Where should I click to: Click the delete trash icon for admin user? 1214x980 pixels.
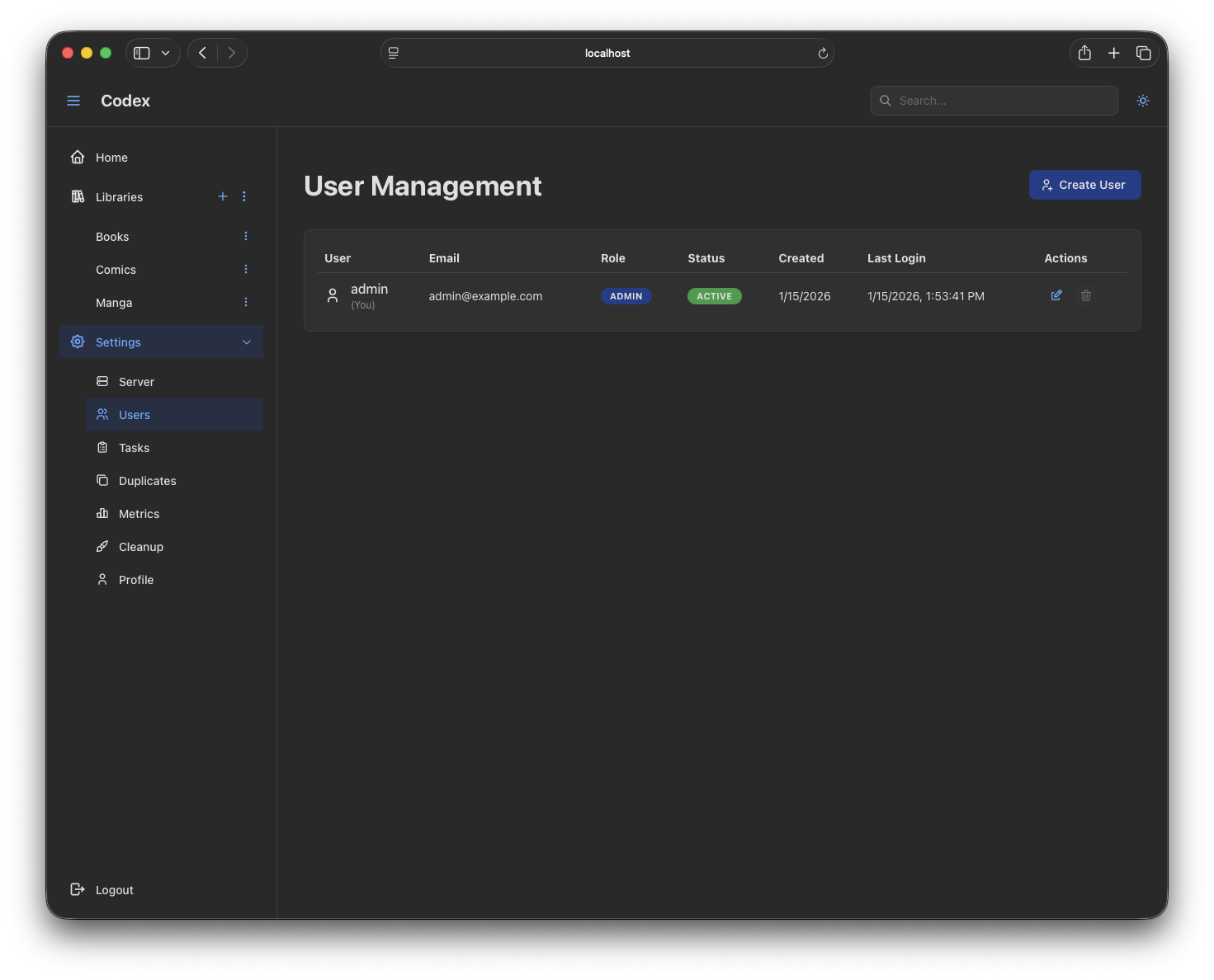pos(1086,295)
